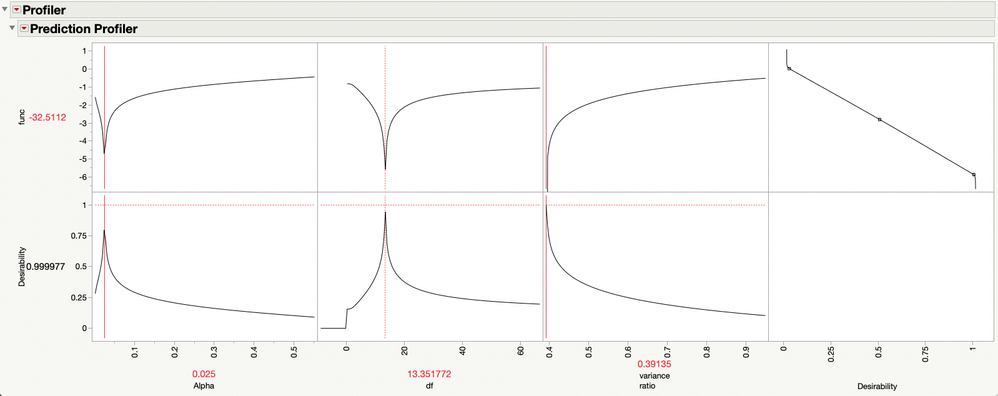The image size is (998, 396).
Task: Click the desirability function's top control point
Action: [x=789, y=69]
